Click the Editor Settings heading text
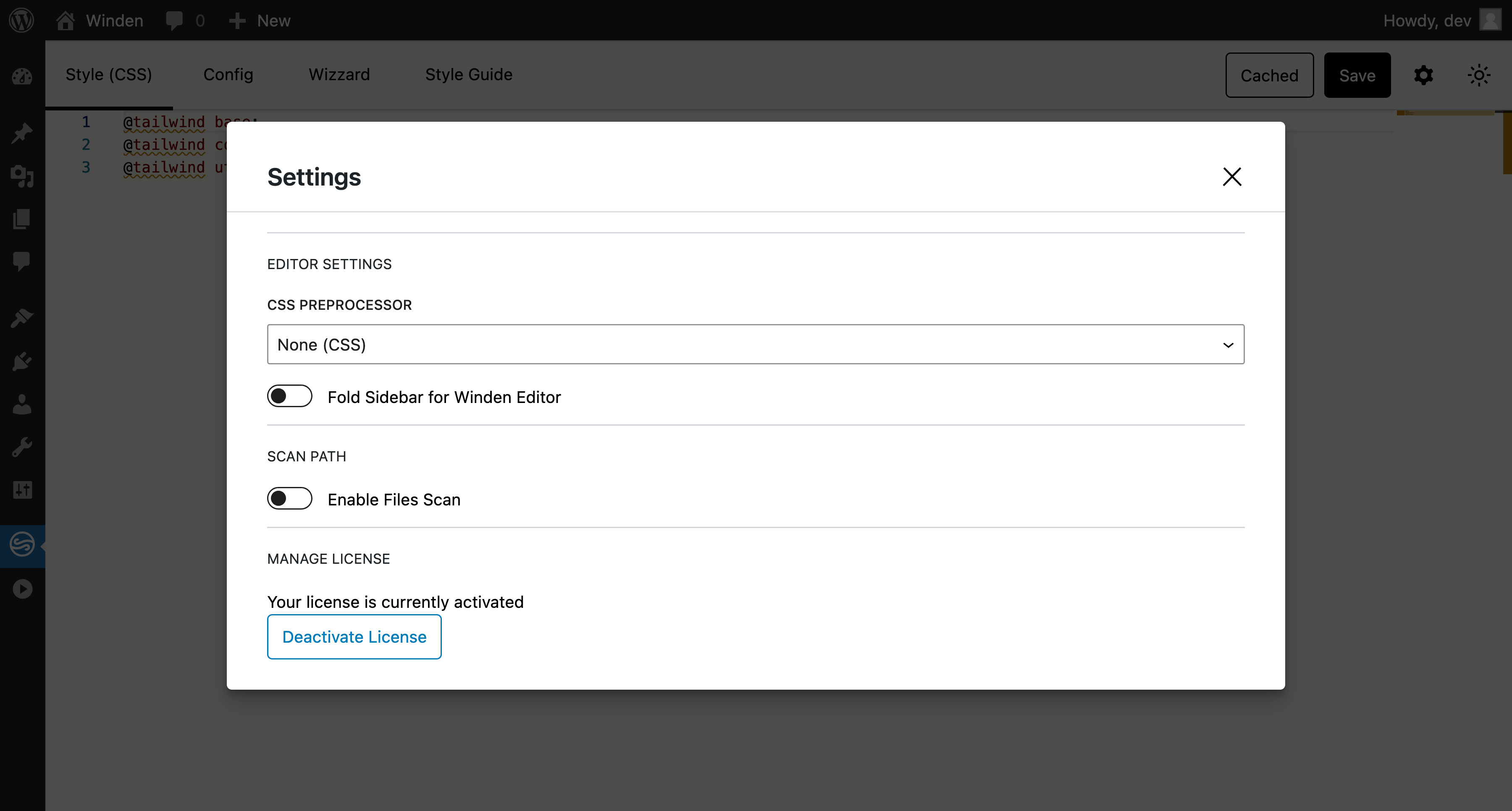Viewport: 1512px width, 811px height. (x=329, y=264)
